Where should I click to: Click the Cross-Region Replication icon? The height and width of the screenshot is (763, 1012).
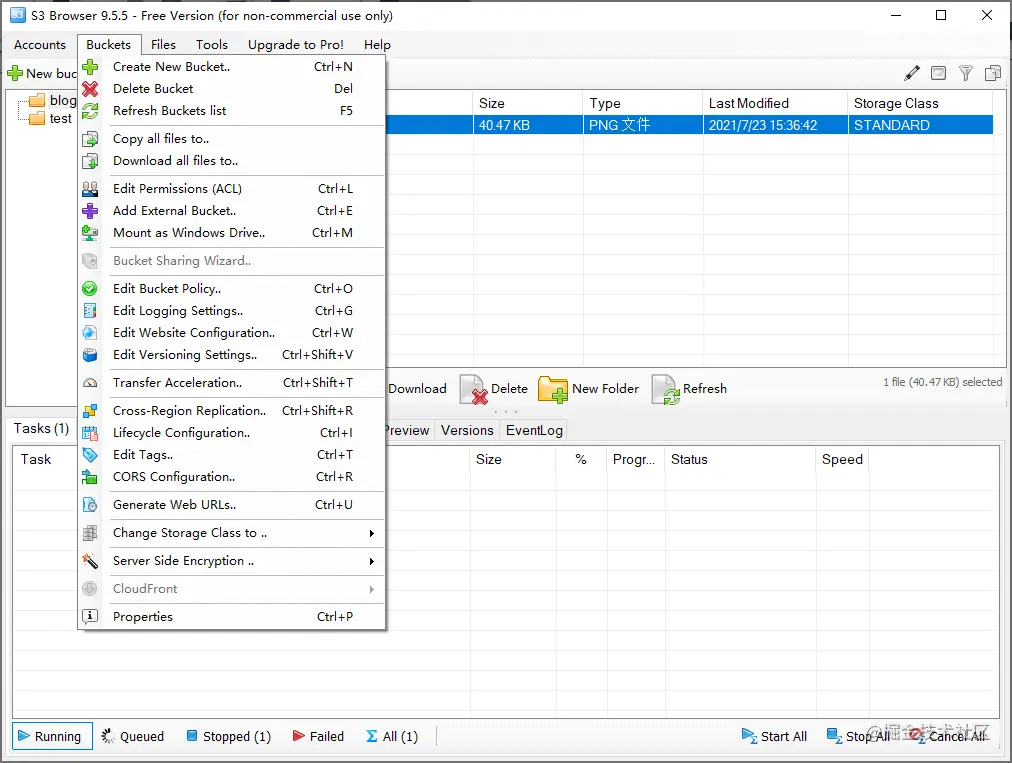click(x=90, y=411)
